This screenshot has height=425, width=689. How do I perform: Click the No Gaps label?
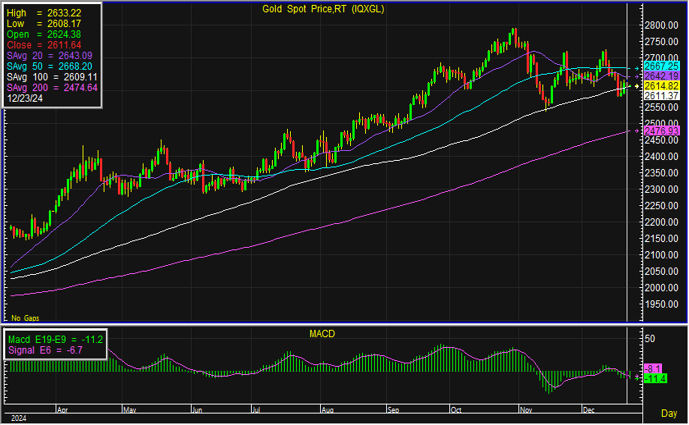(x=23, y=316)
